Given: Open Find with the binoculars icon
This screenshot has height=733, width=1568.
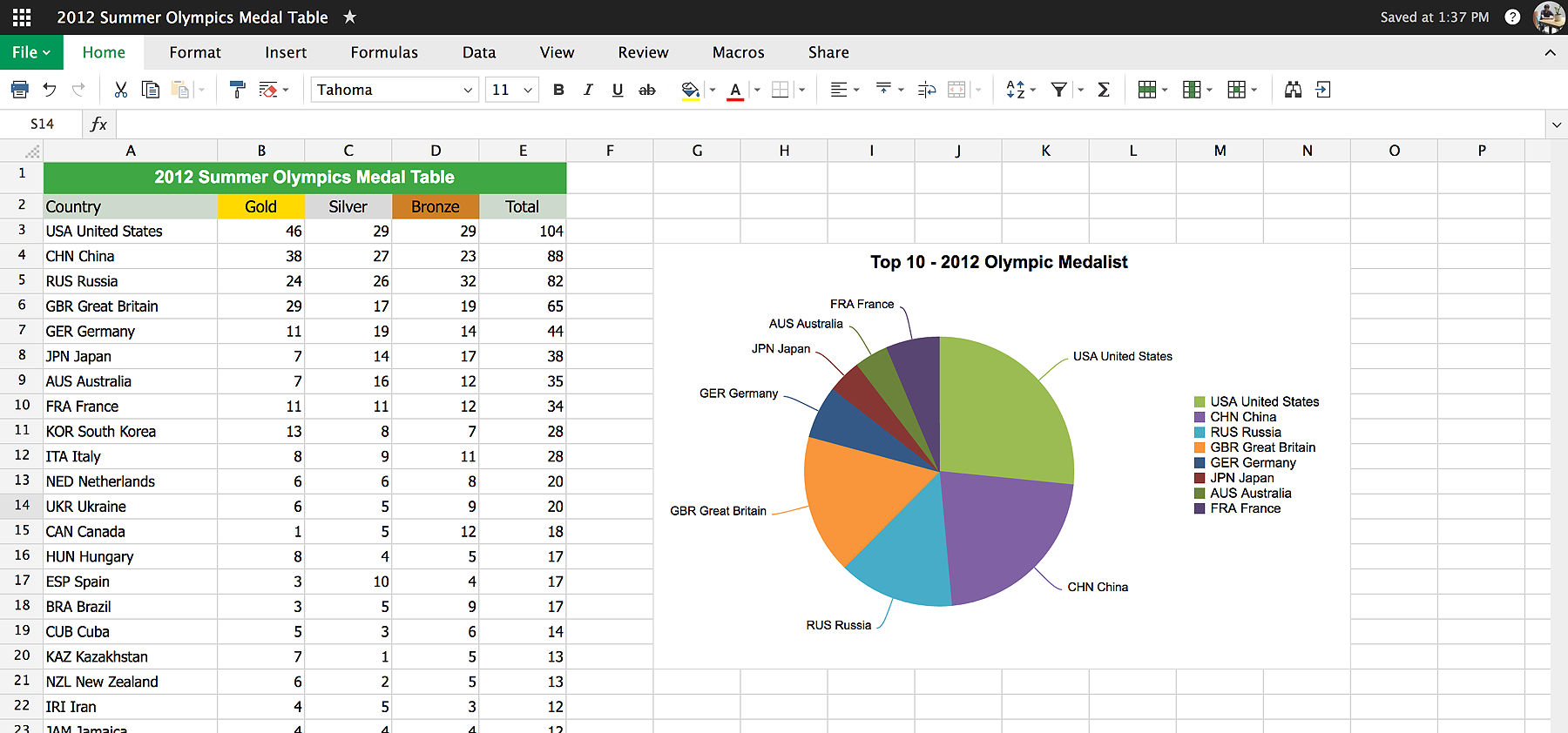Looking at the screenshot, I should [1293, 90].
